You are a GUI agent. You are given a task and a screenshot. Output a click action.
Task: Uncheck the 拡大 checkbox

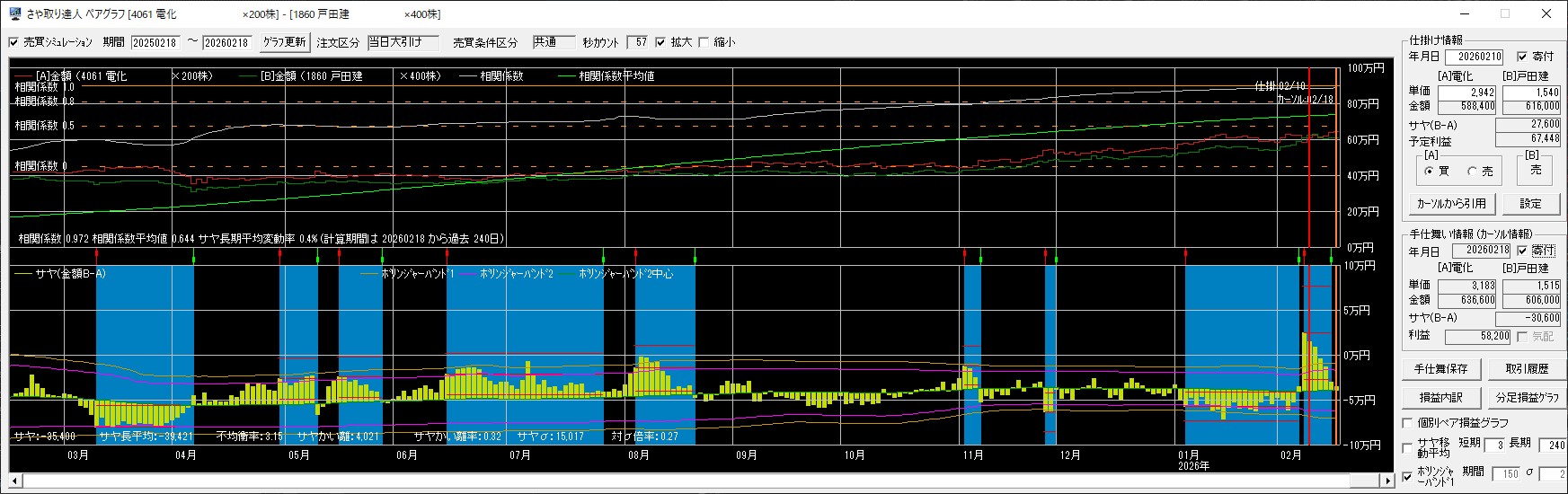pos(660,42)
